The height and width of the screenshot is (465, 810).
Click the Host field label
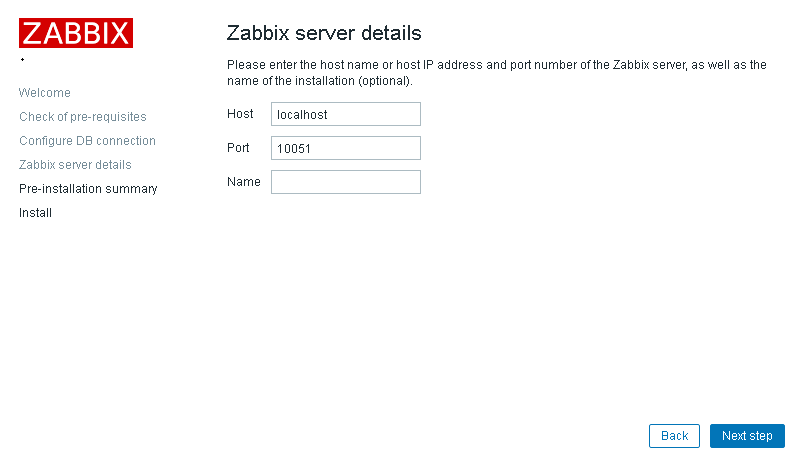(240, 114)
